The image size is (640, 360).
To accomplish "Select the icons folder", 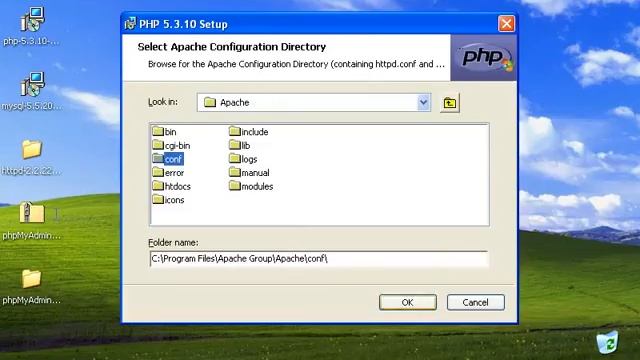I will tap(168, 200).
